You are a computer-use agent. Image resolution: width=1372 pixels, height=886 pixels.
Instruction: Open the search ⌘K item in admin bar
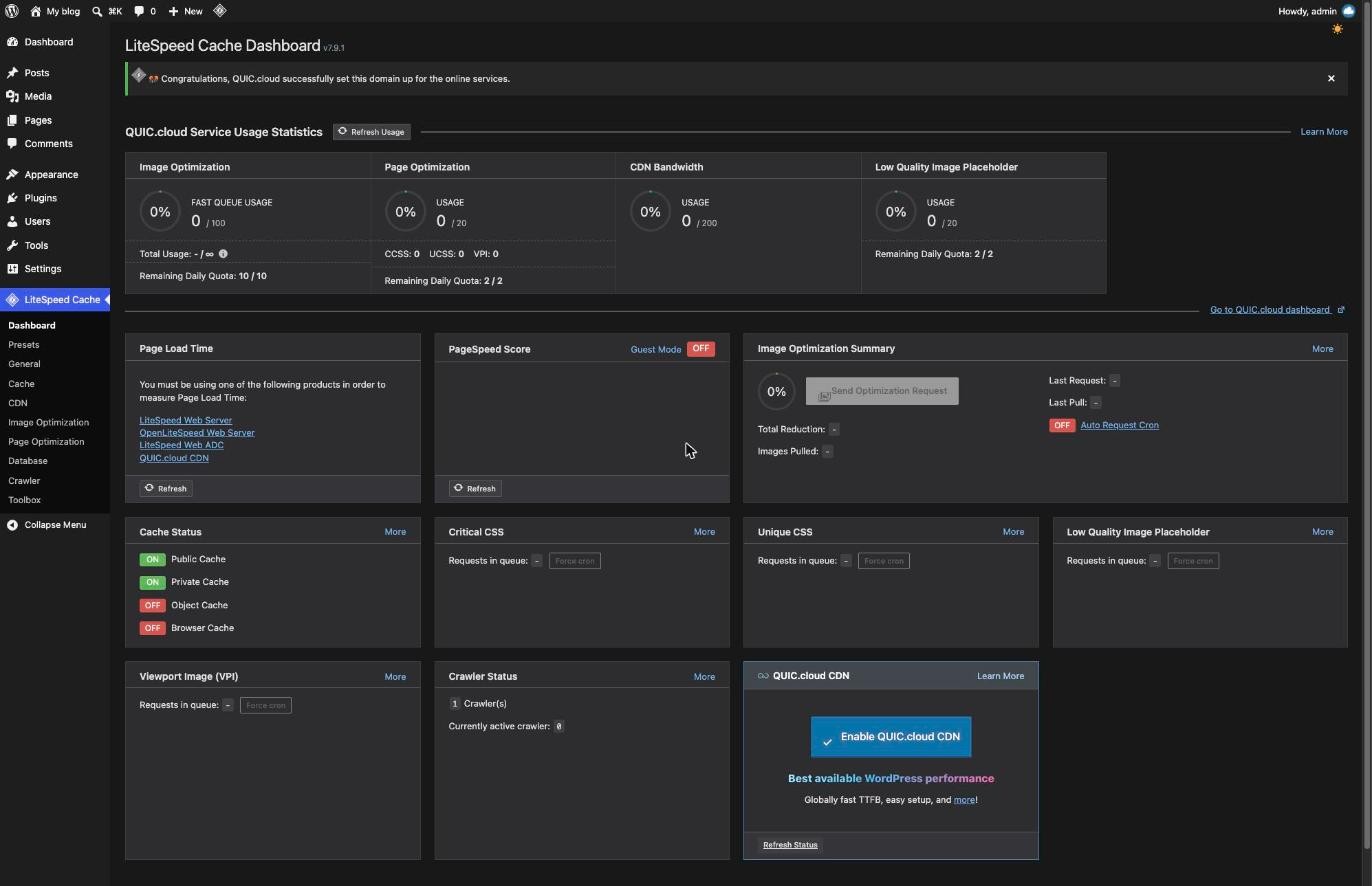(x=107, y=11)
